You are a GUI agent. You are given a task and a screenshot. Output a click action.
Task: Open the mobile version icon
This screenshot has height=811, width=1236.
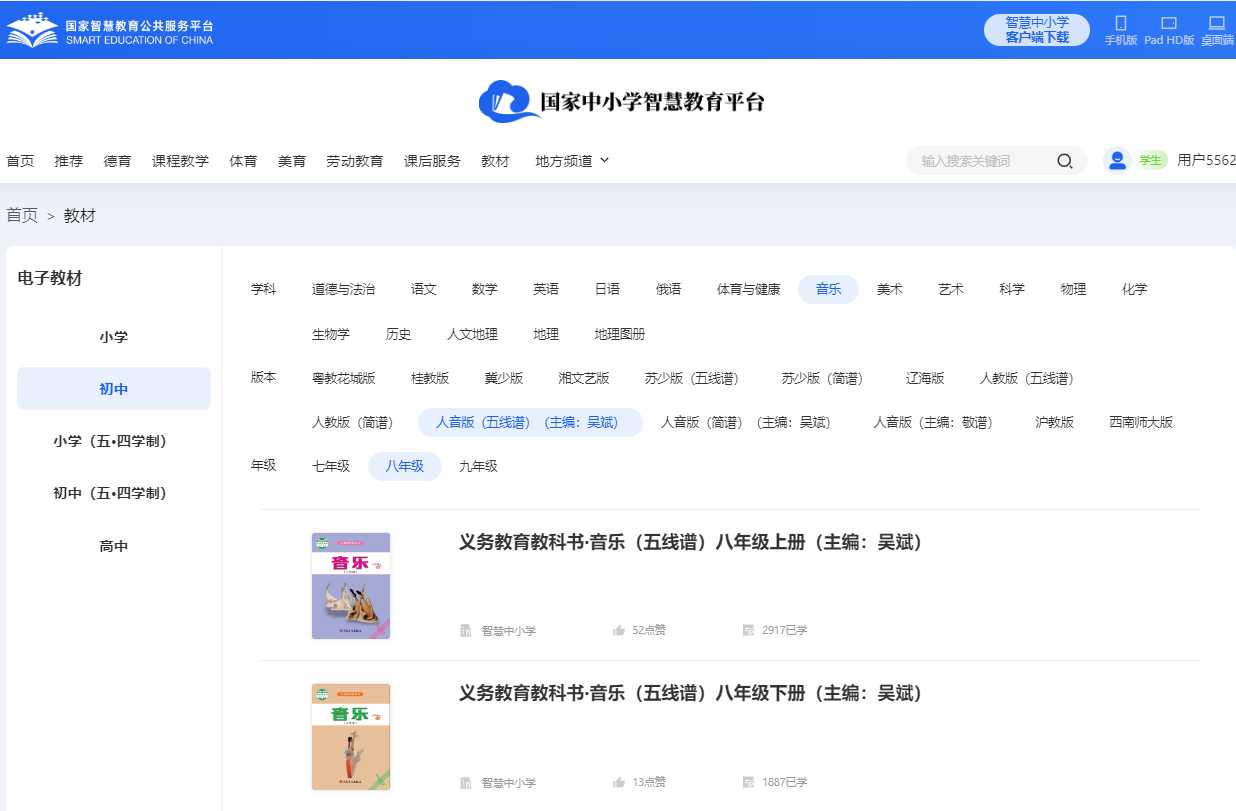(x=1120, y=24)
